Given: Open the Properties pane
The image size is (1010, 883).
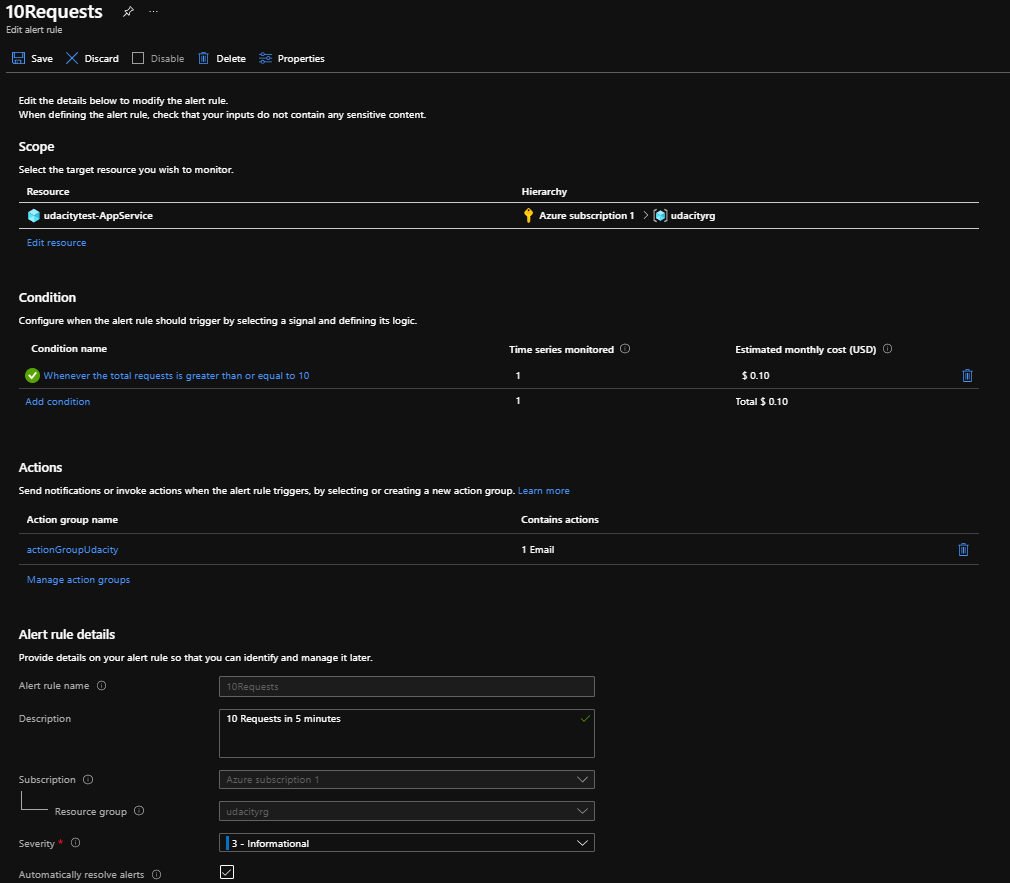Looking at the screenshot, I should point(292,59).
